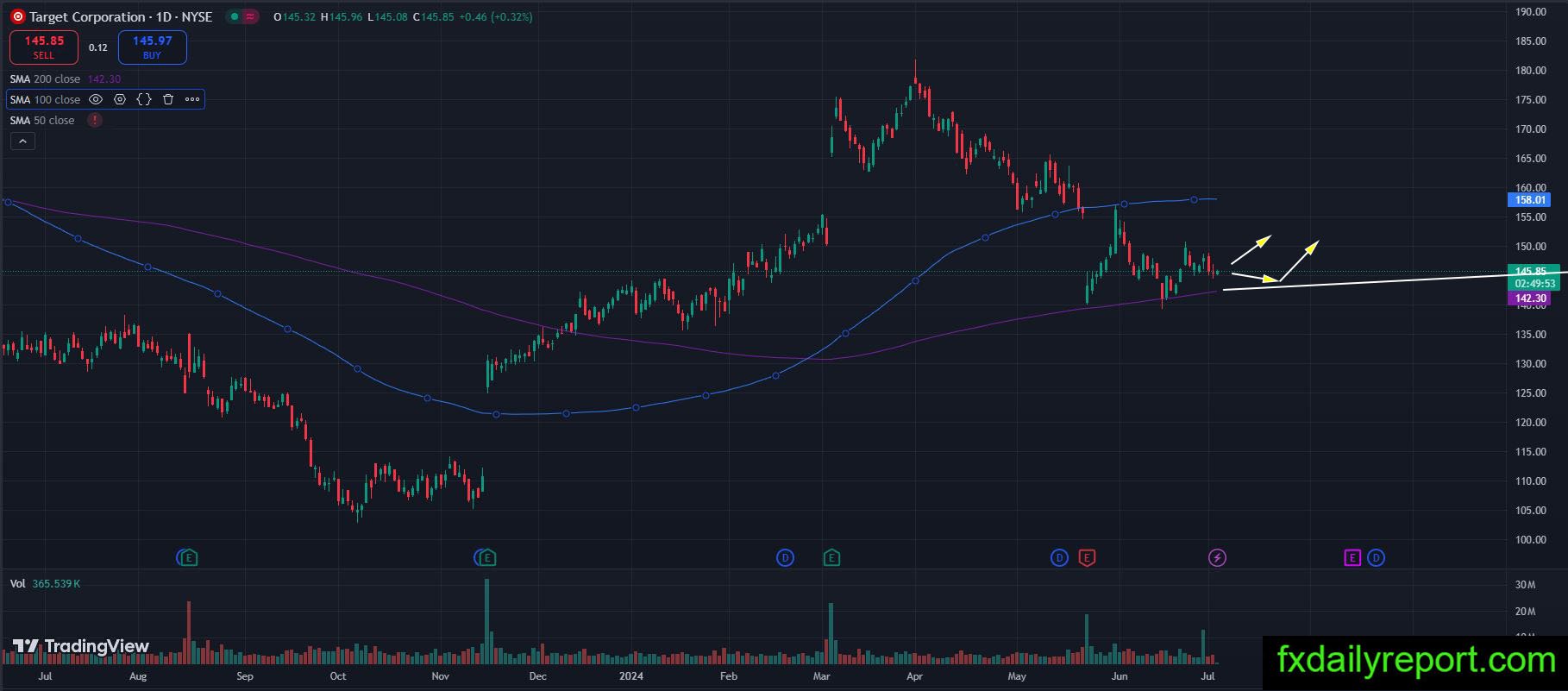Image resolution: width=1568 pixels, height=691 pixels.
Task: Open the SMA 100 more options menu
Action: point(192,99)
